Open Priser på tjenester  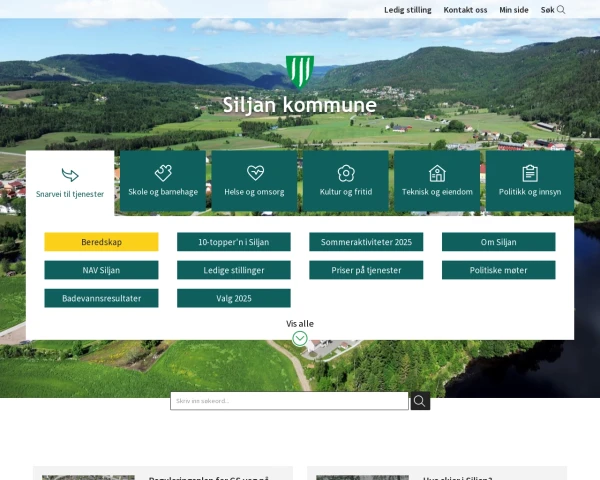tap(366, 270)
